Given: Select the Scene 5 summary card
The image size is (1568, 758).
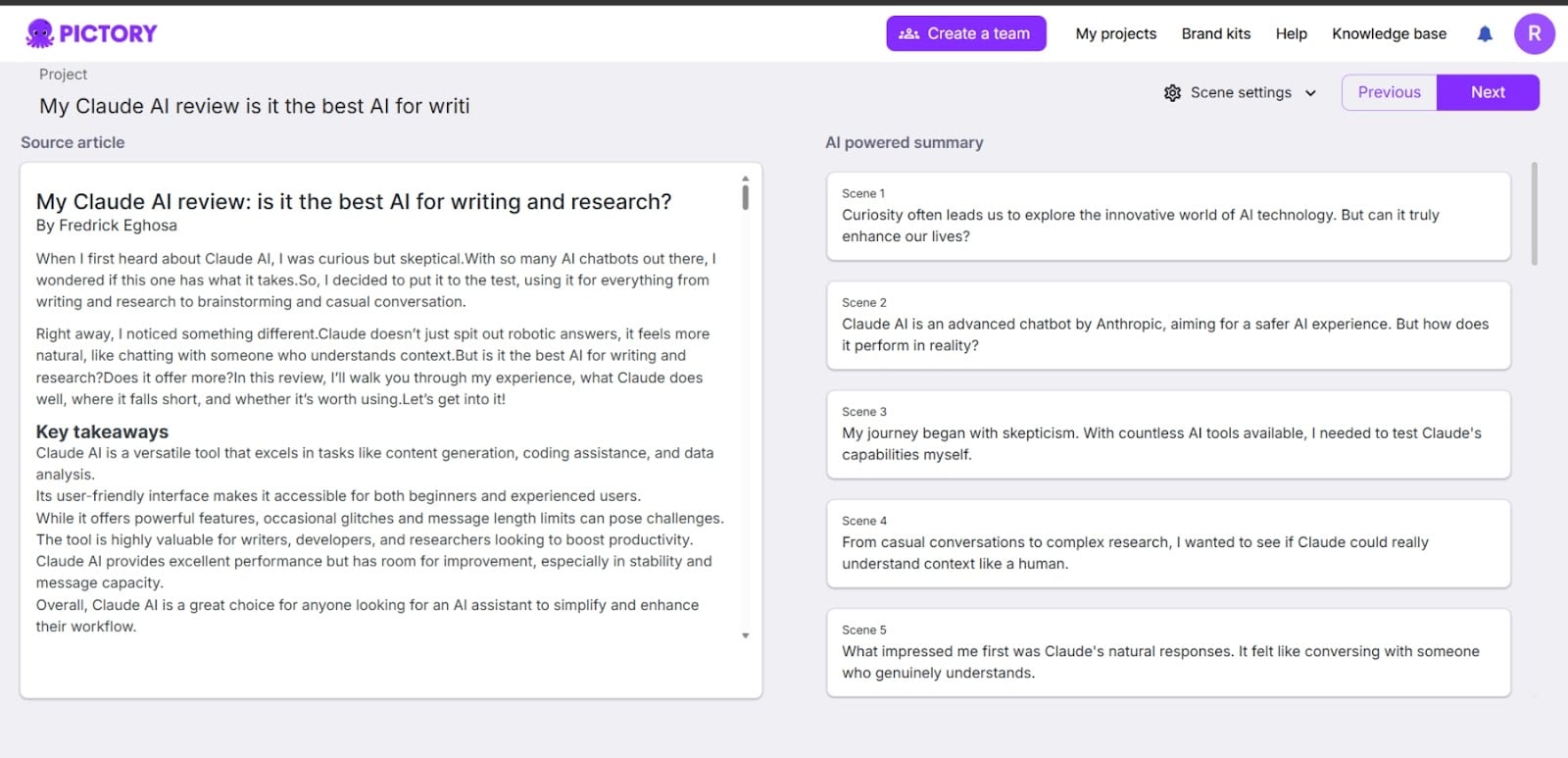Looking at the screenshot, I should 1168,652.
